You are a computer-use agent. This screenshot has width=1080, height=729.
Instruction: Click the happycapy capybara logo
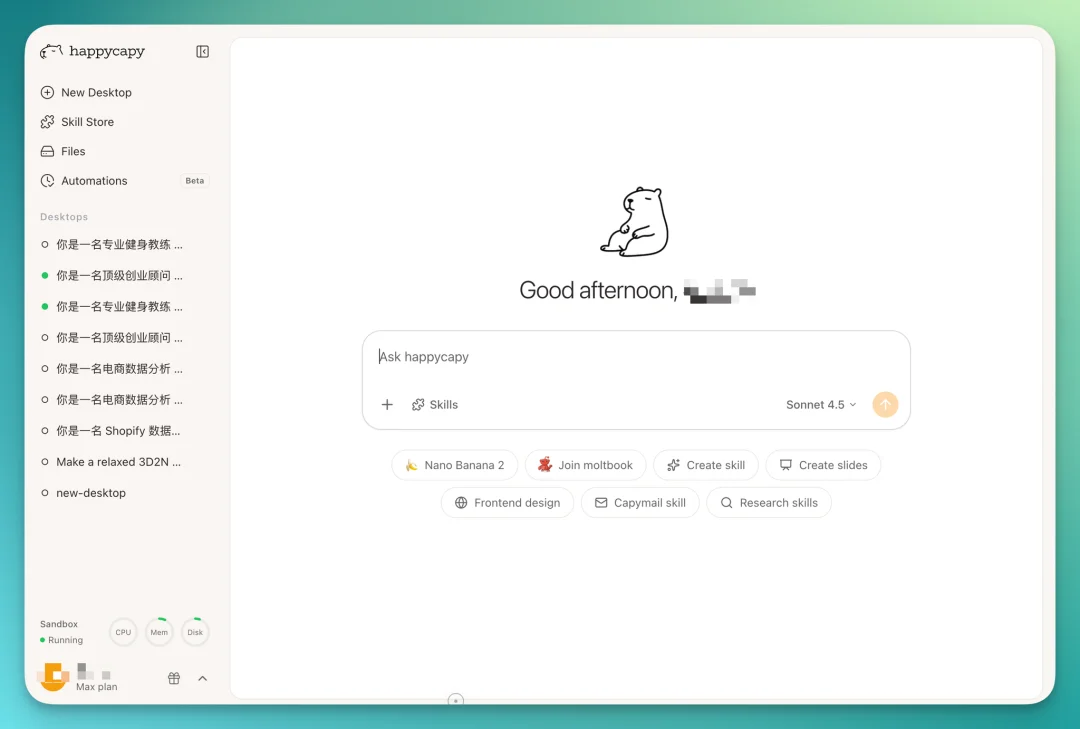click(x=50, y=51)
